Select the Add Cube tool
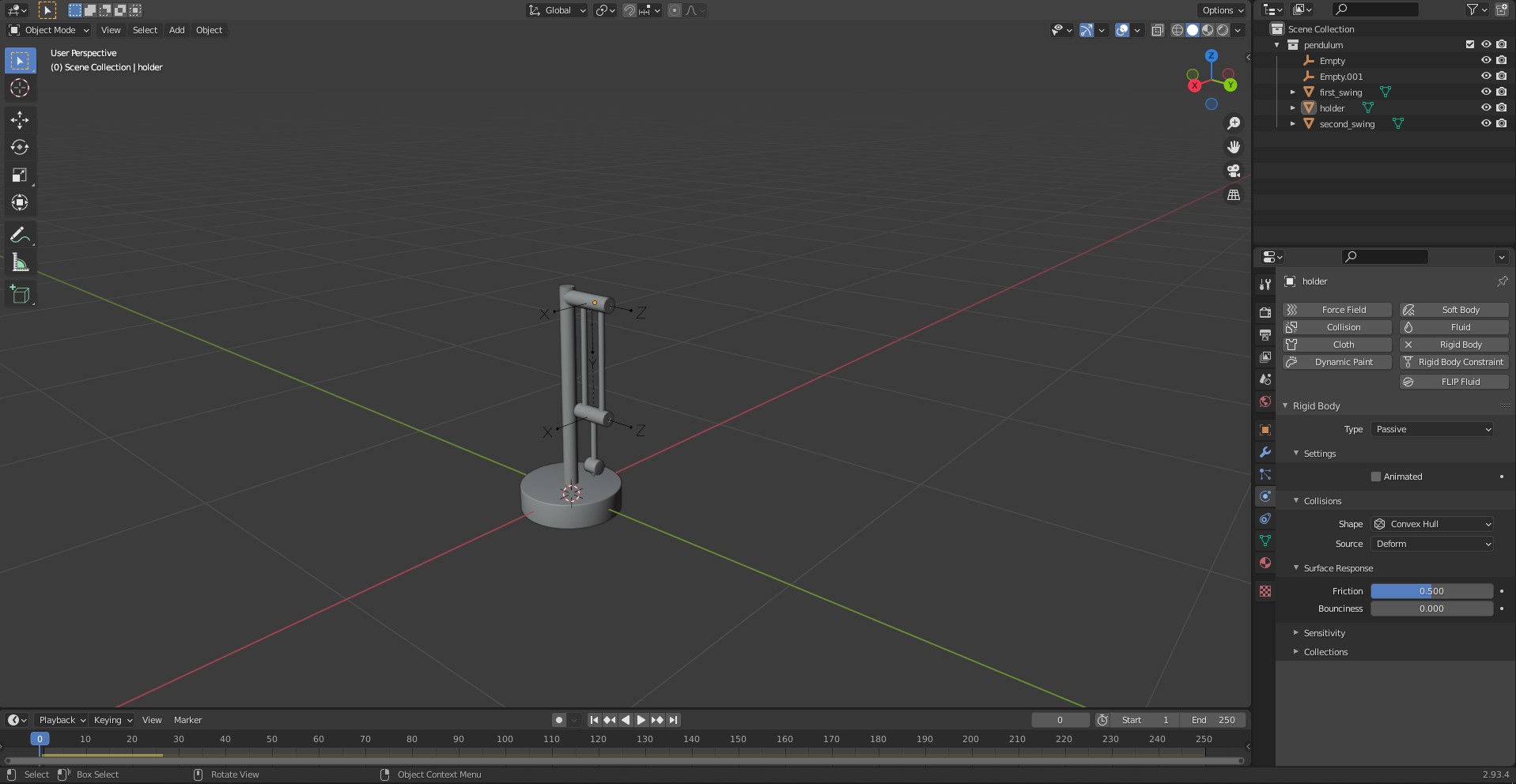 click(x=20, y=295)
